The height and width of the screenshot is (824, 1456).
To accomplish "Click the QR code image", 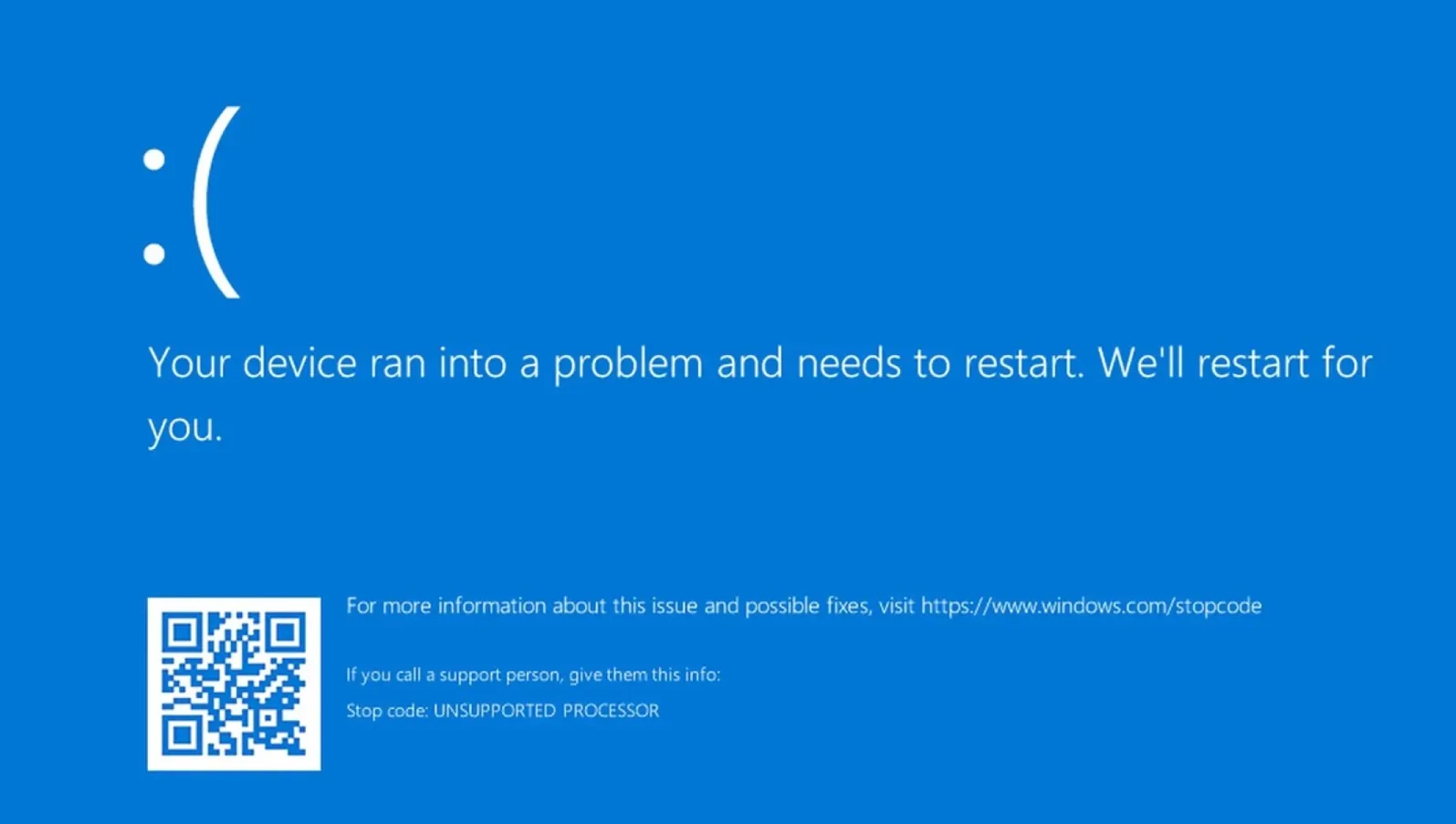I will [234, 683].
